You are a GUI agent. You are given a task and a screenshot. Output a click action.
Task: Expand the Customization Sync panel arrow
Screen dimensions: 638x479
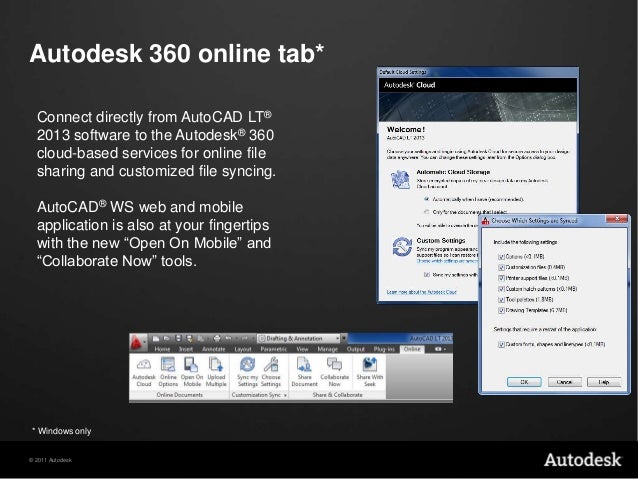285,395
